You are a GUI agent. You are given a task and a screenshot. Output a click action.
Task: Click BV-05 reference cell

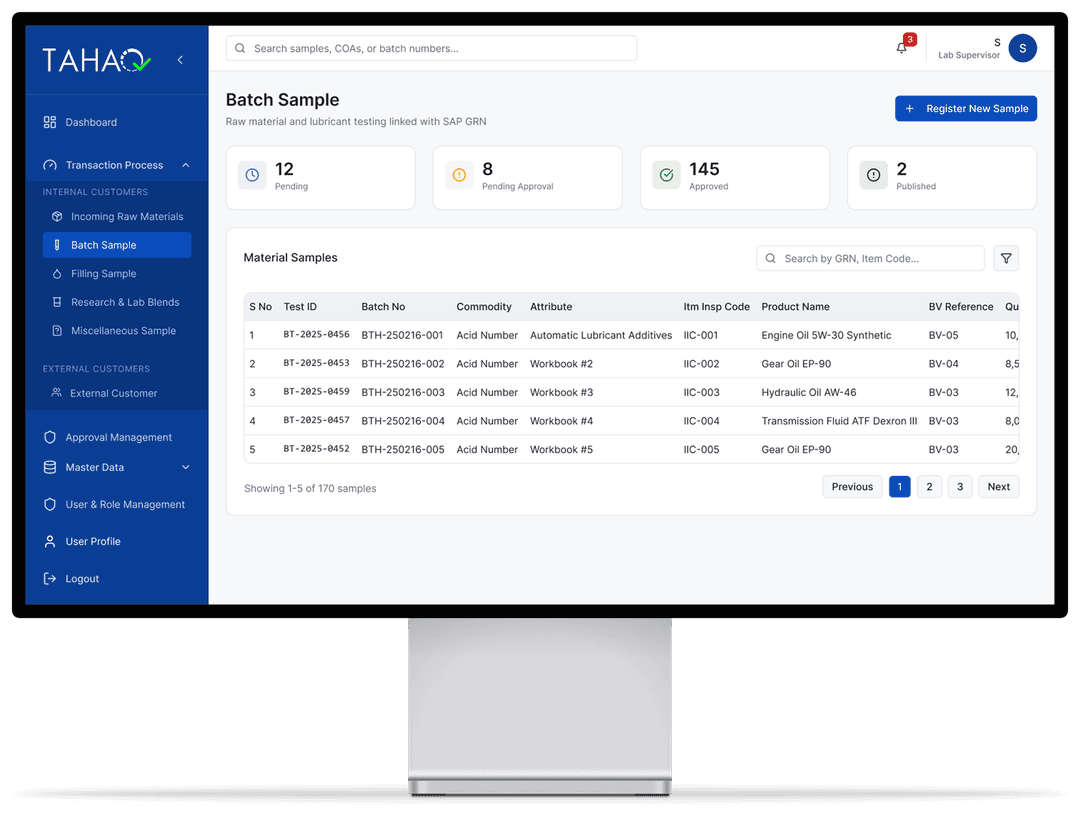pos(943,335)
